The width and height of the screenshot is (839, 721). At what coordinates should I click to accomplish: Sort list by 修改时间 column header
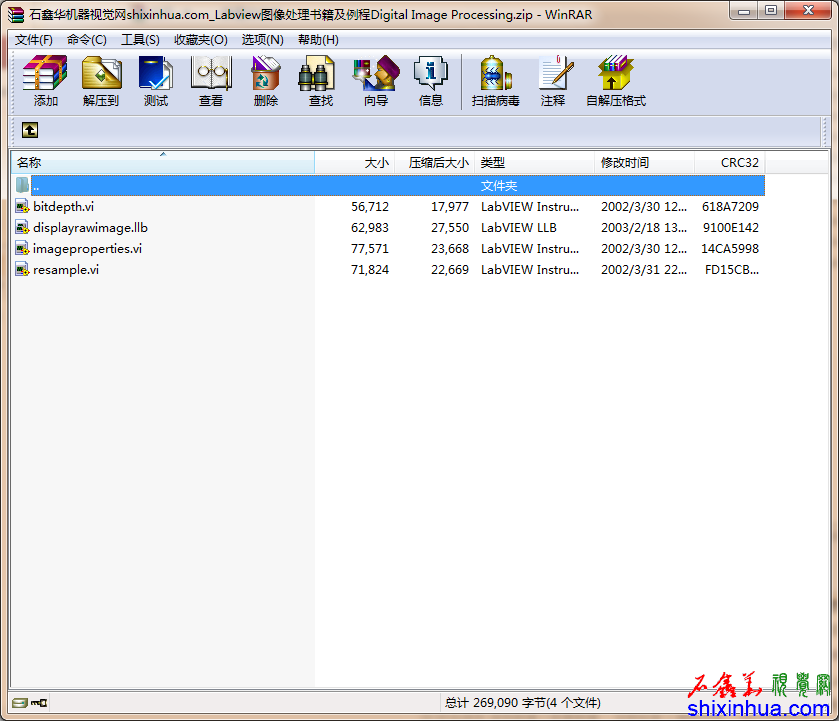pyautogui.click(x=644, y=162)
